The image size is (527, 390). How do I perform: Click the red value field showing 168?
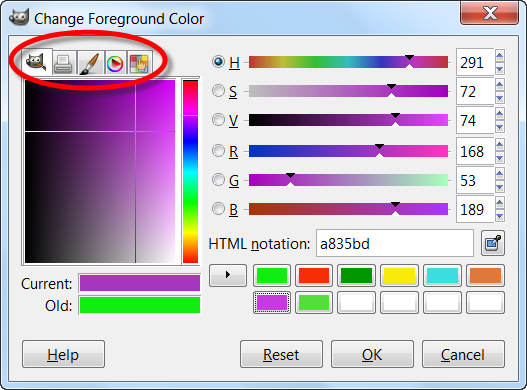[x=475, y=151]
